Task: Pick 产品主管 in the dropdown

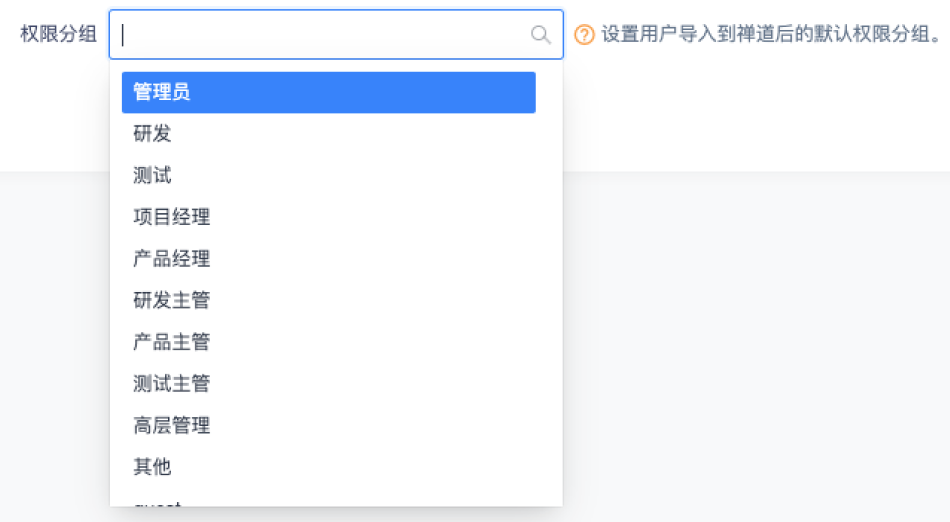Action: point(171,342)
